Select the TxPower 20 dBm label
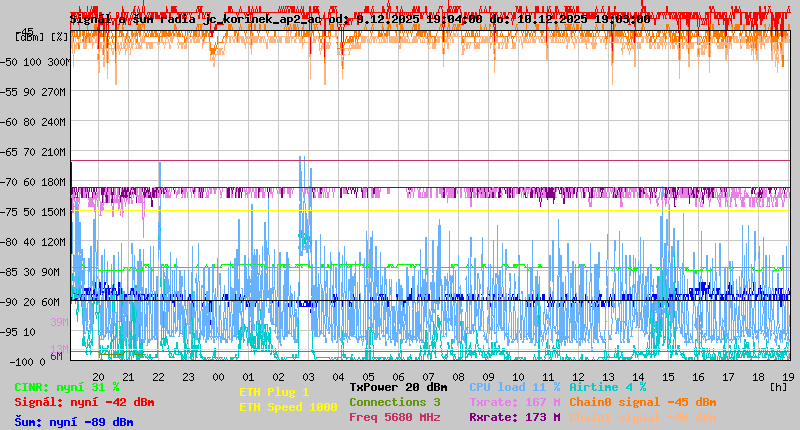The width and height of the screenshot is (800, 430). pos(398,387)
